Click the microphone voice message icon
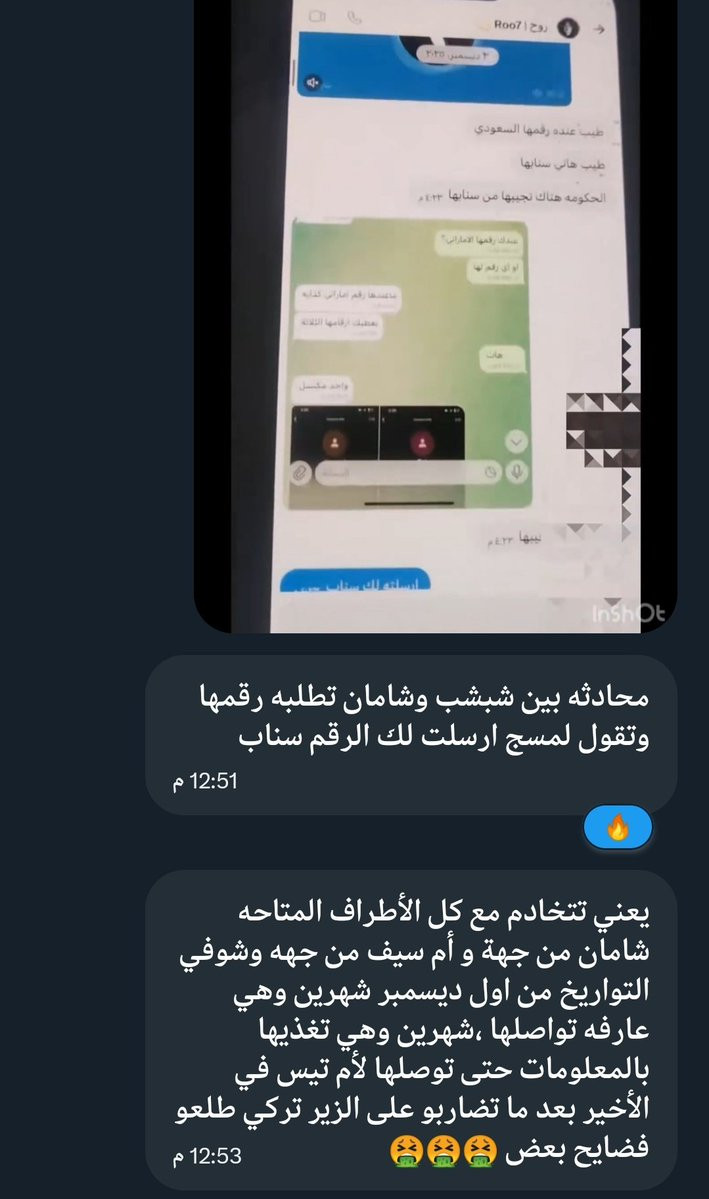The image size is (709, 1199). tap(517, 472)
